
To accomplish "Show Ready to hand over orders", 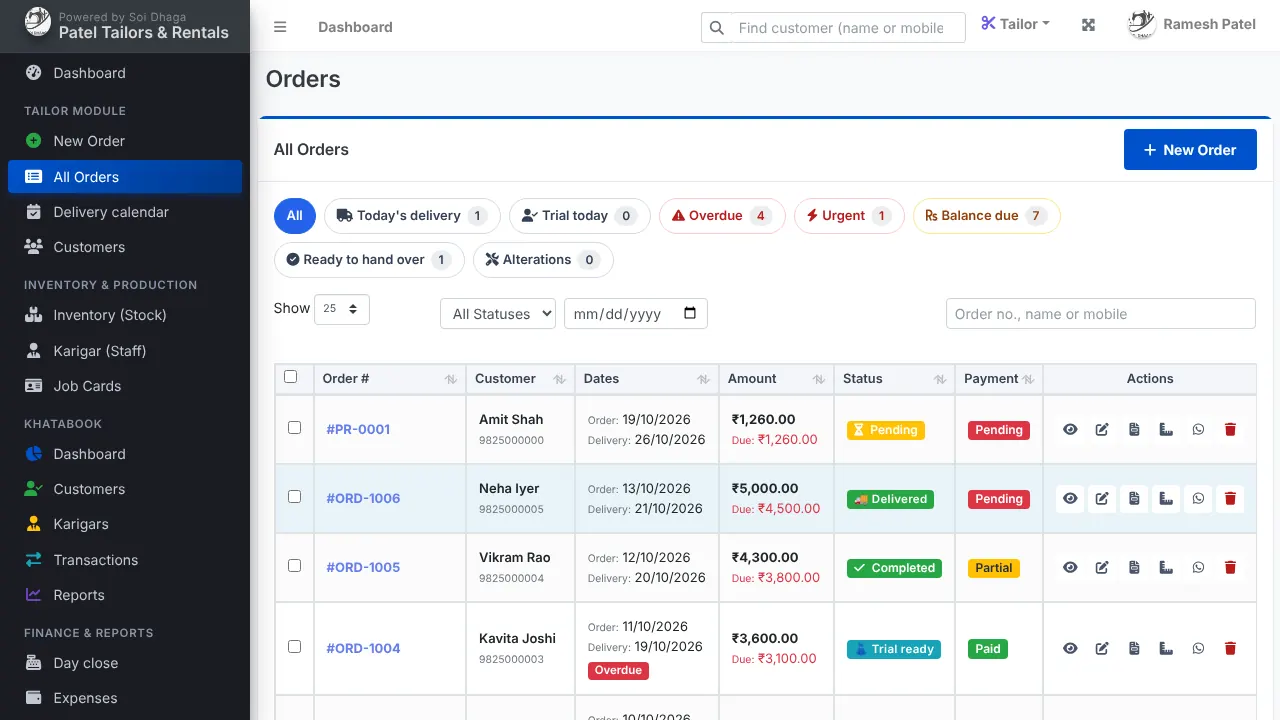I will click(x=369, y=260).
